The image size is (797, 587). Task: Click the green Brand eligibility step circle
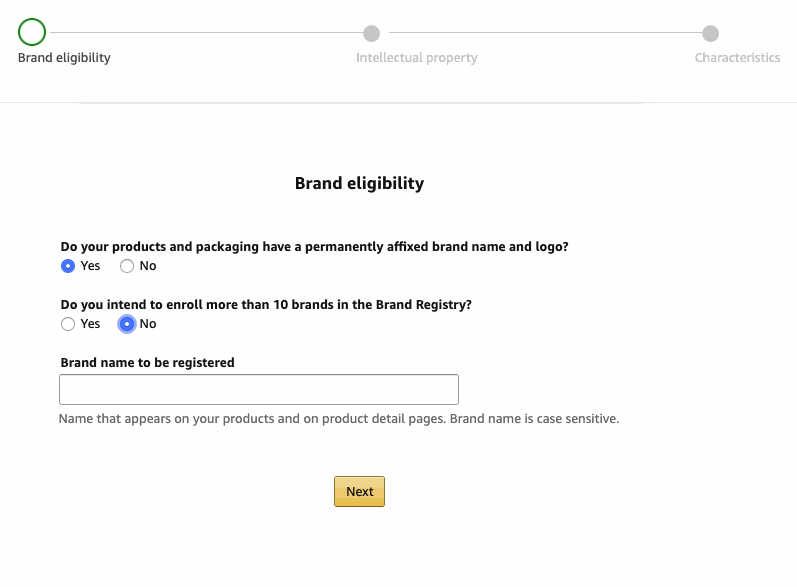[x=32, y=33]
